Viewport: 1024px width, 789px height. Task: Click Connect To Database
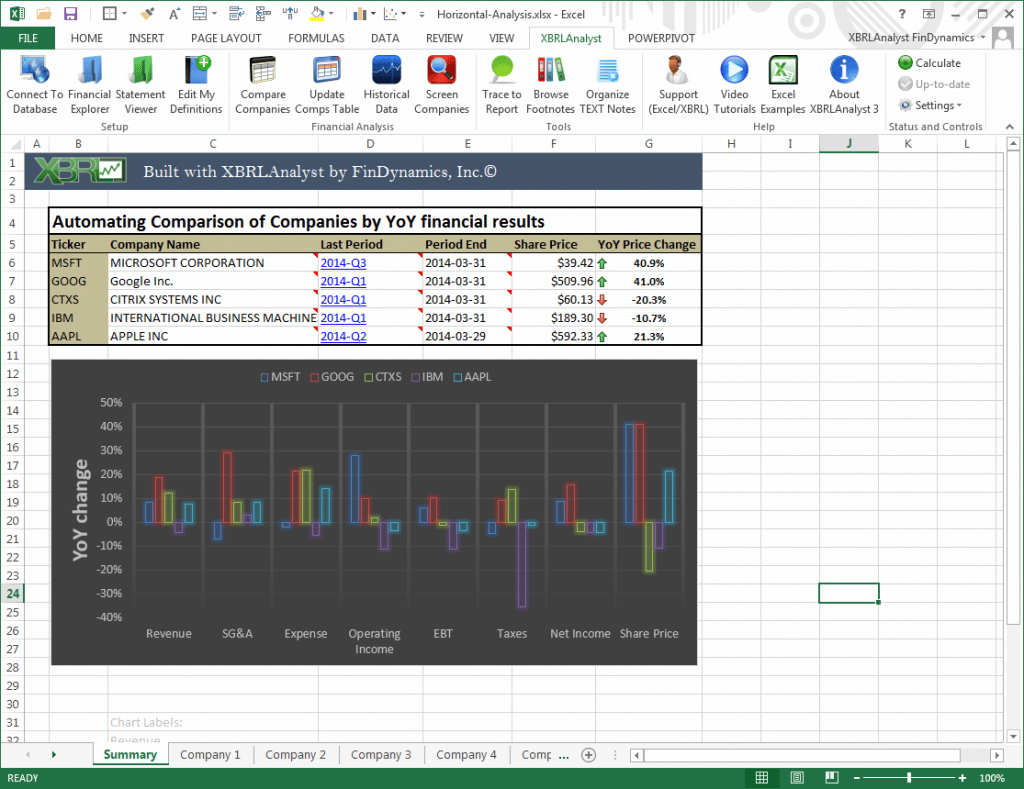point(35,84)
